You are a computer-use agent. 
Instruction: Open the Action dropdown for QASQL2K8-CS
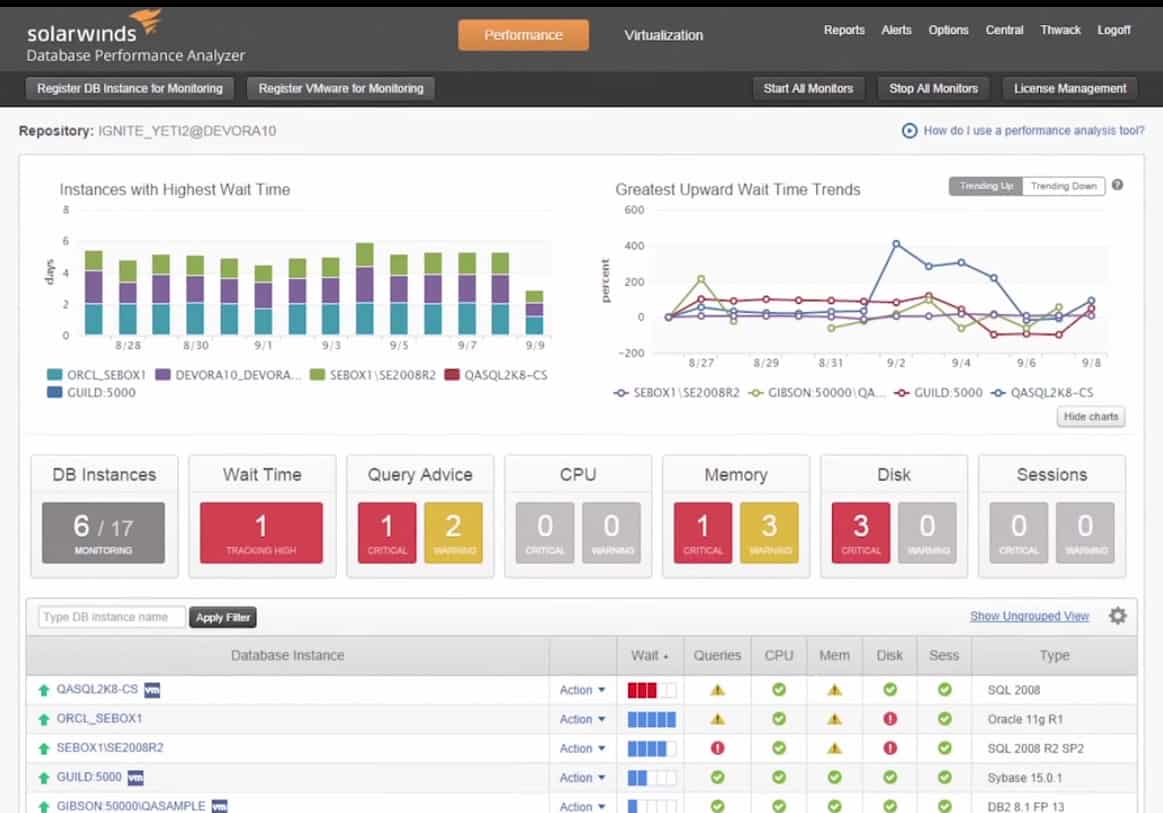coord(582,690)
